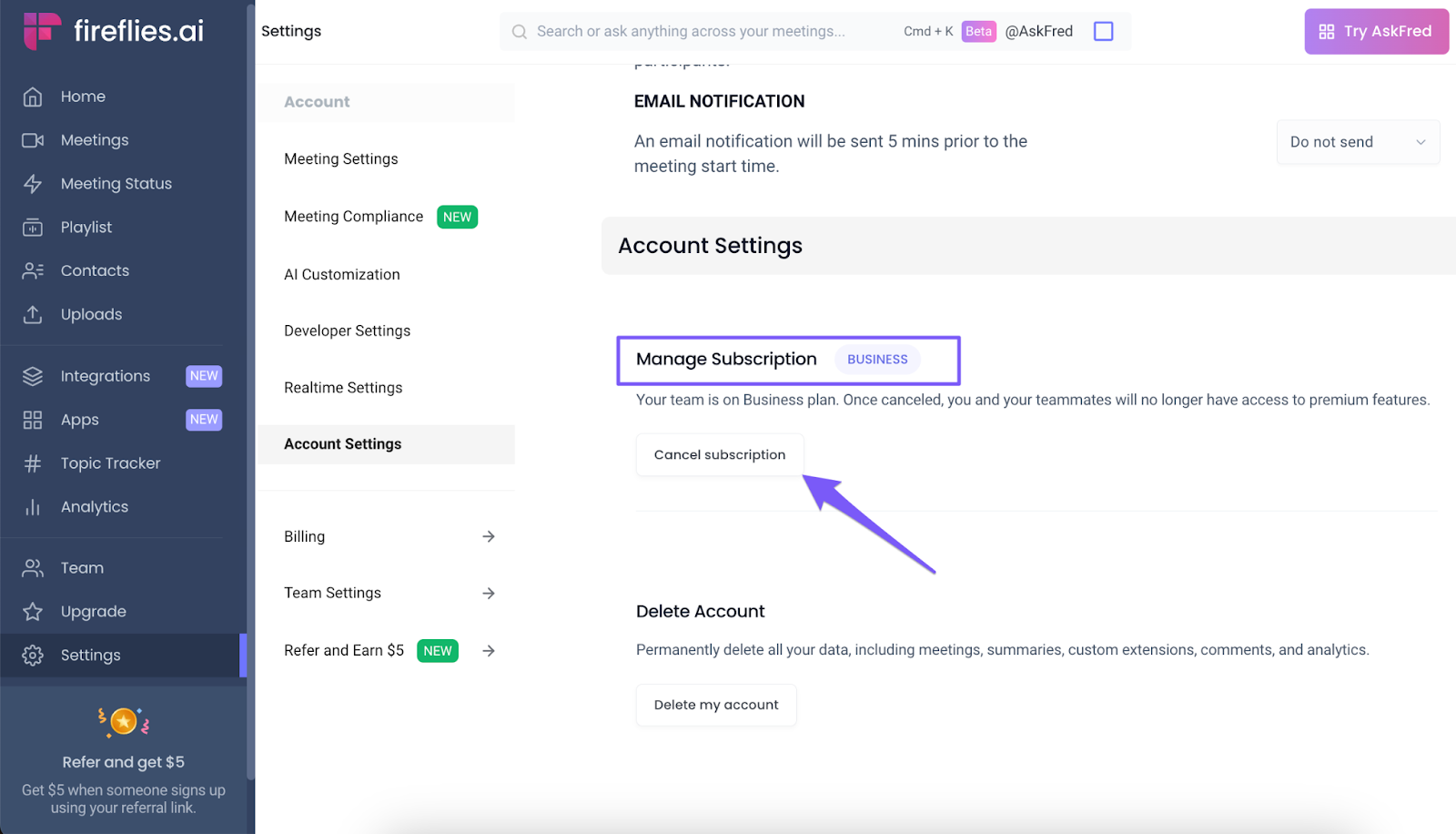The image size is (1456, 834).
Task: Click the Beta badge in search bar
Action: point(978,32)
